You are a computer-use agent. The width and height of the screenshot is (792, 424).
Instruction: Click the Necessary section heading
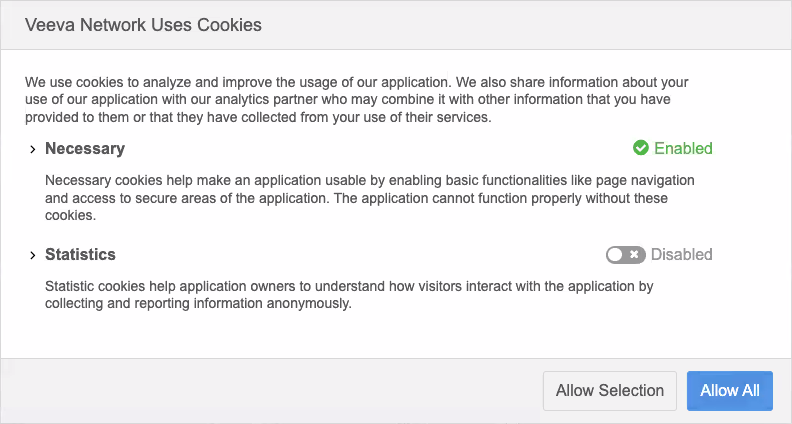[x=85, y=149]
